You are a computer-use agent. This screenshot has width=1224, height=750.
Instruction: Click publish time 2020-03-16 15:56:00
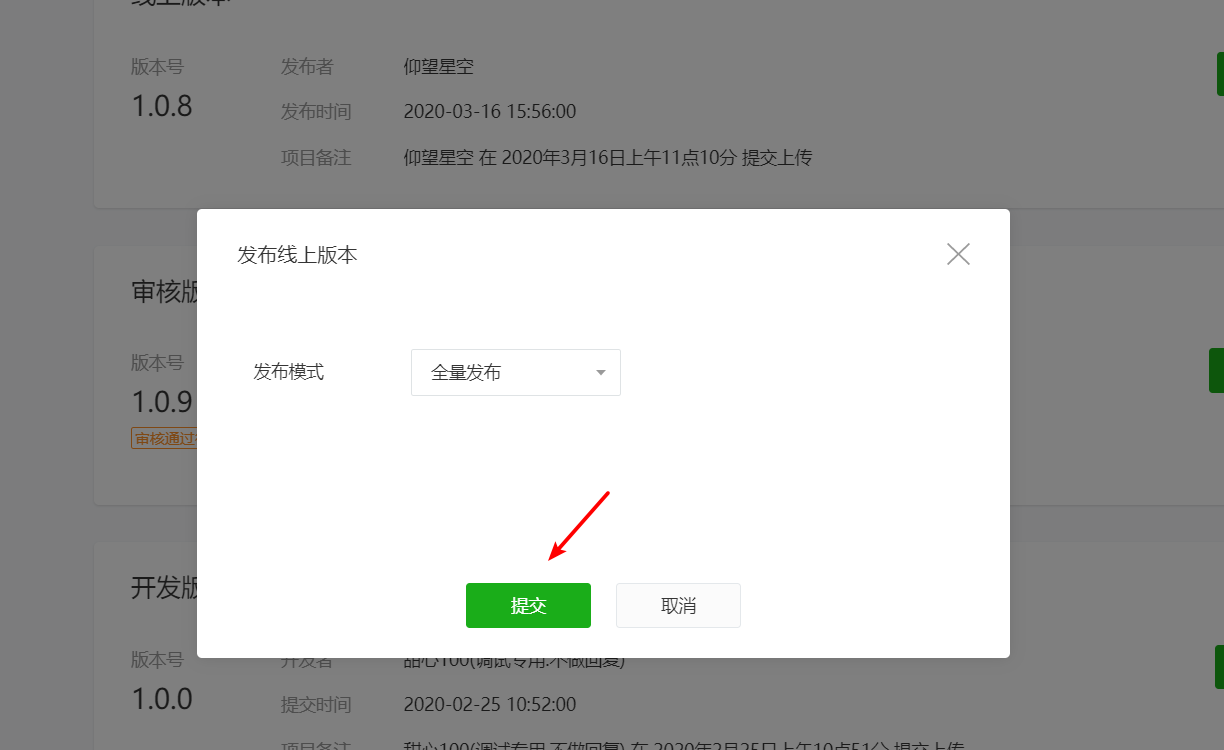pos(490,112)
